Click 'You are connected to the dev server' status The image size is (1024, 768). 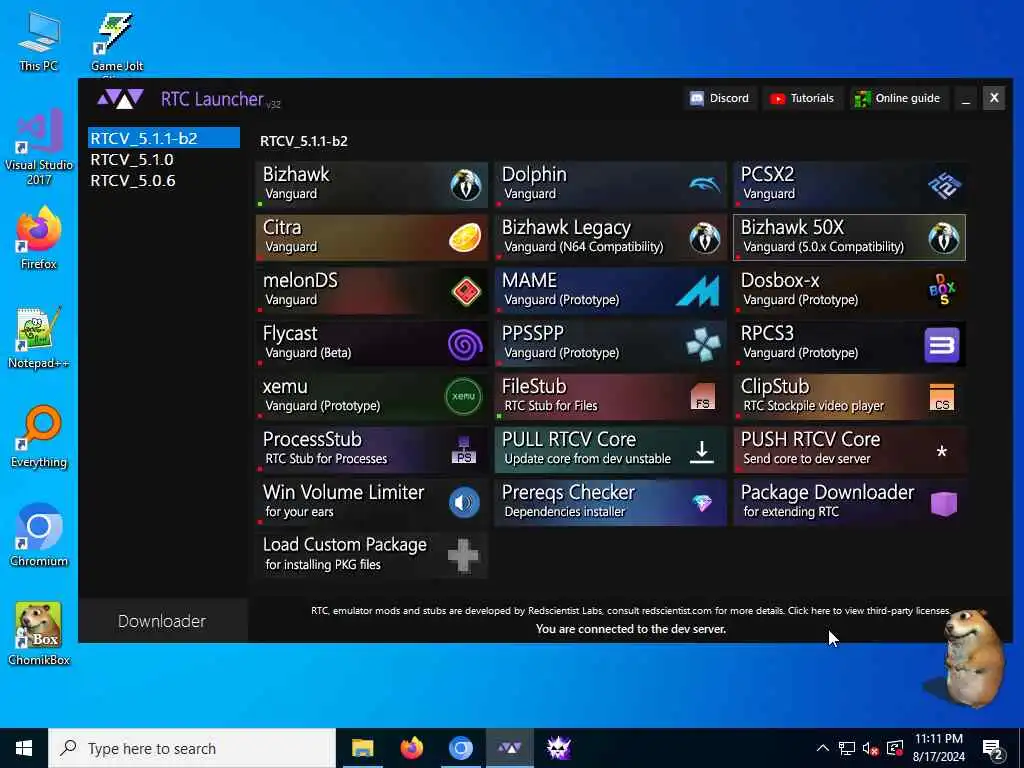click(631, 629)
